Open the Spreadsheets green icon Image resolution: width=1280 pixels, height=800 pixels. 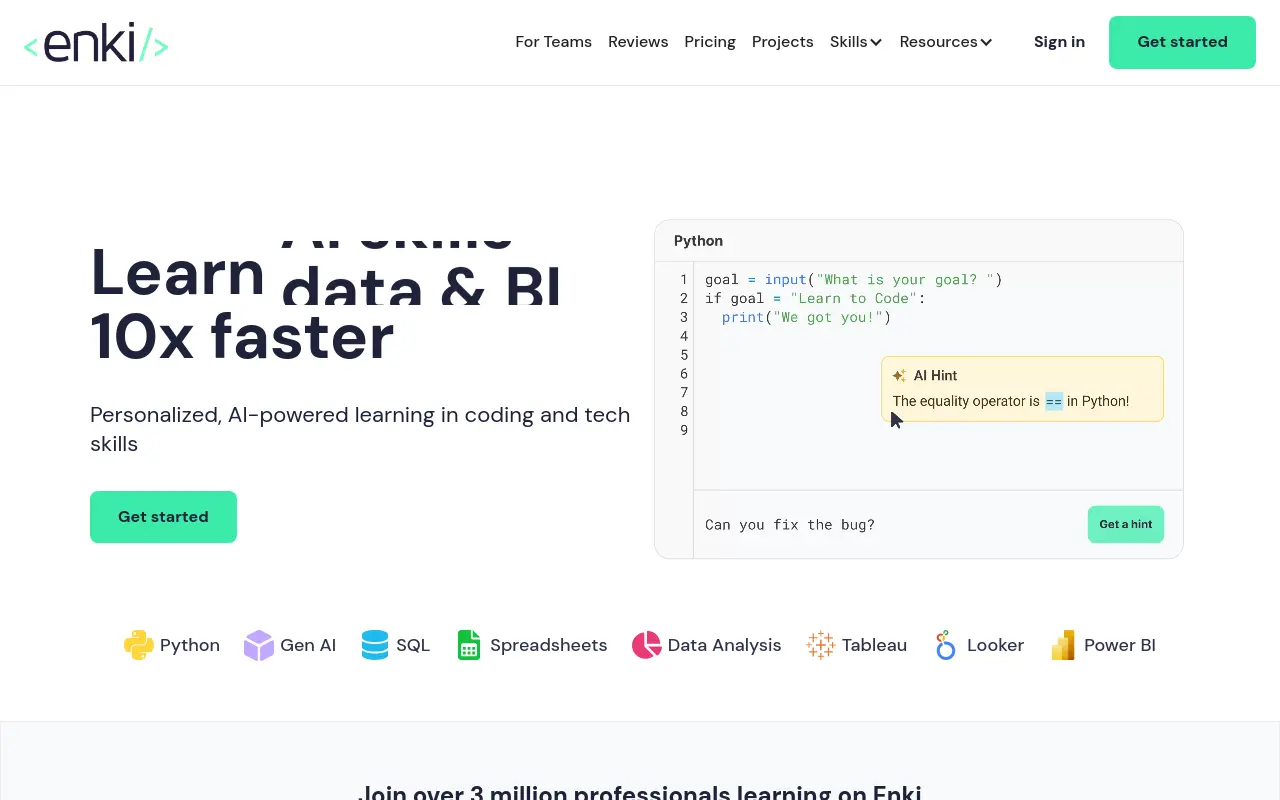pos(469,645)
